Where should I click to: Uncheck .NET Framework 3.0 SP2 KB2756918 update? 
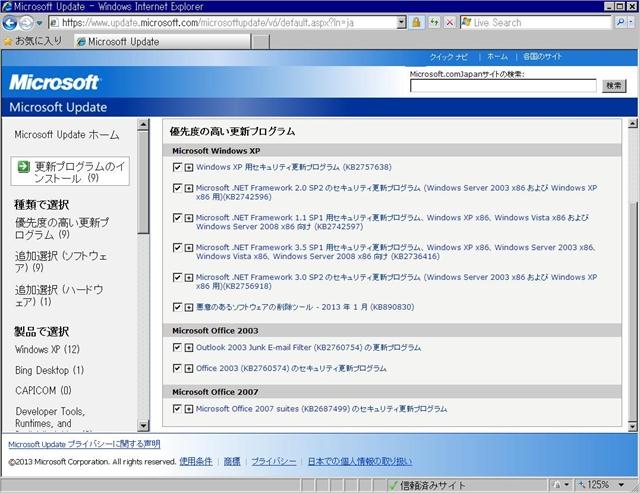click(x=177, y=278)
